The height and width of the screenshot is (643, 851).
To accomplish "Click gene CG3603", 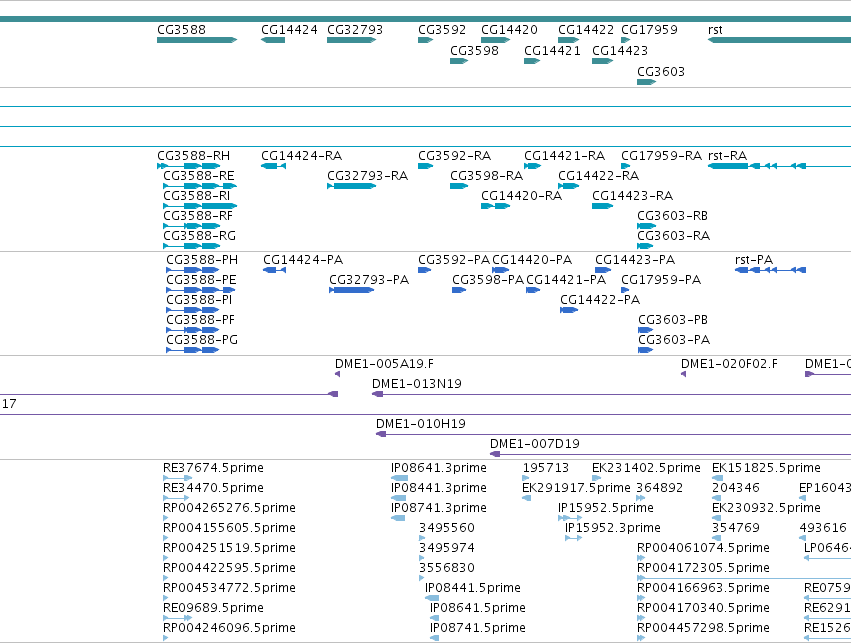I will 647,82.
